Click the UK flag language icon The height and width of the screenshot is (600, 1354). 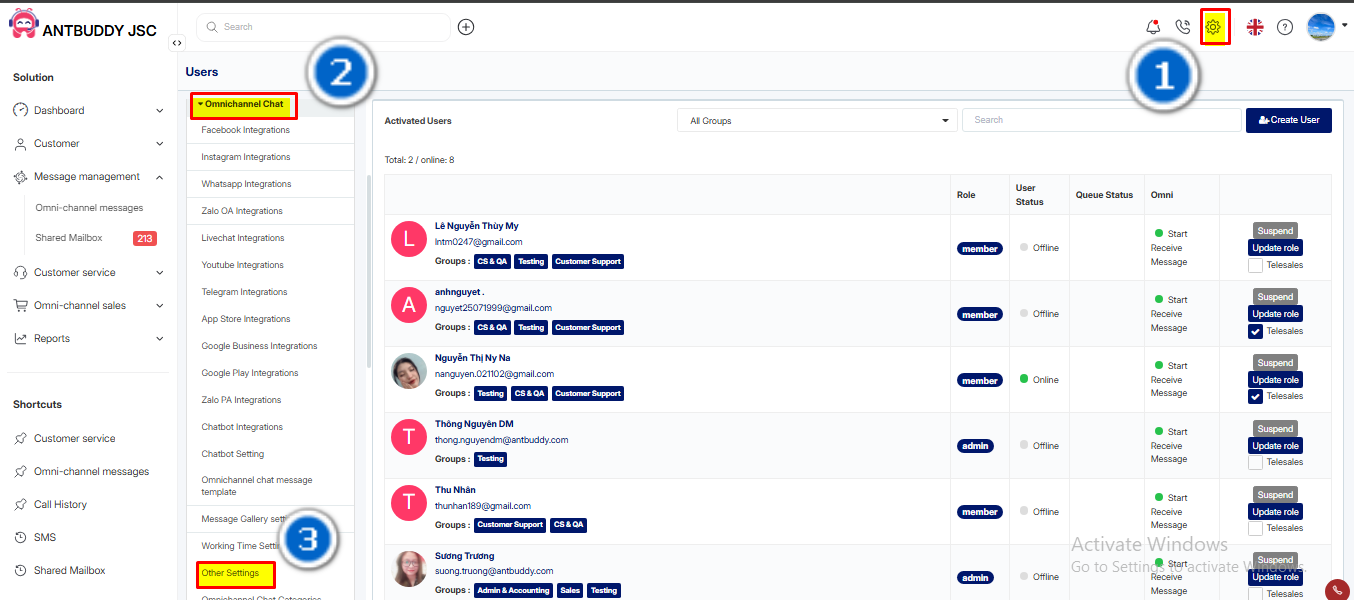coord(1254,27)
